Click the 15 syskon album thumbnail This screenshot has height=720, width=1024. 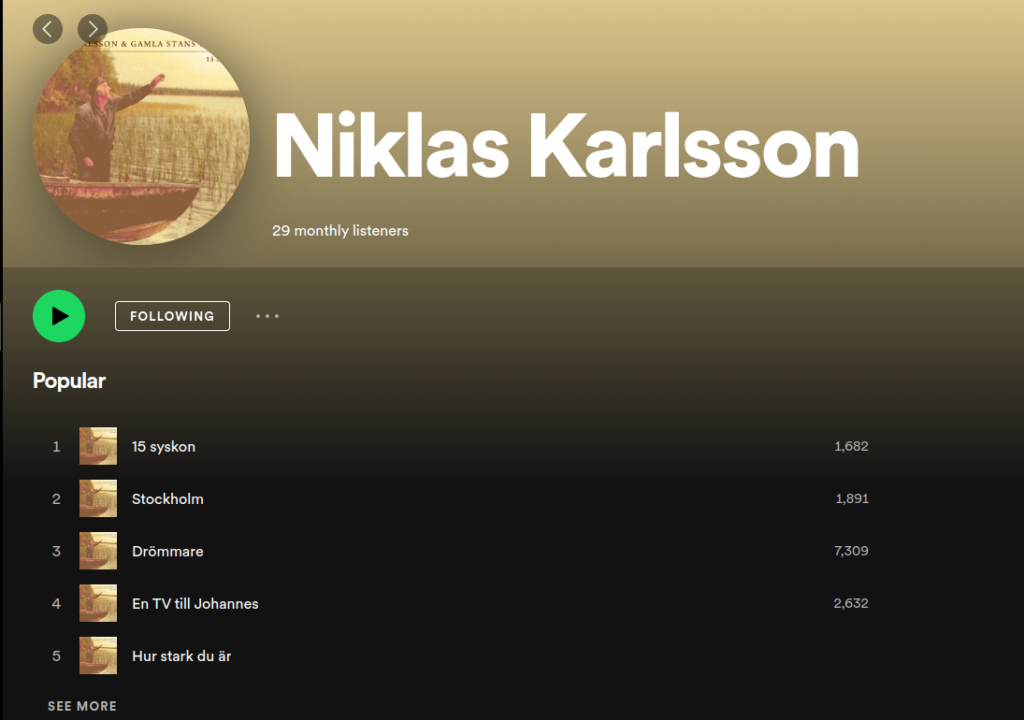point(98,446)
